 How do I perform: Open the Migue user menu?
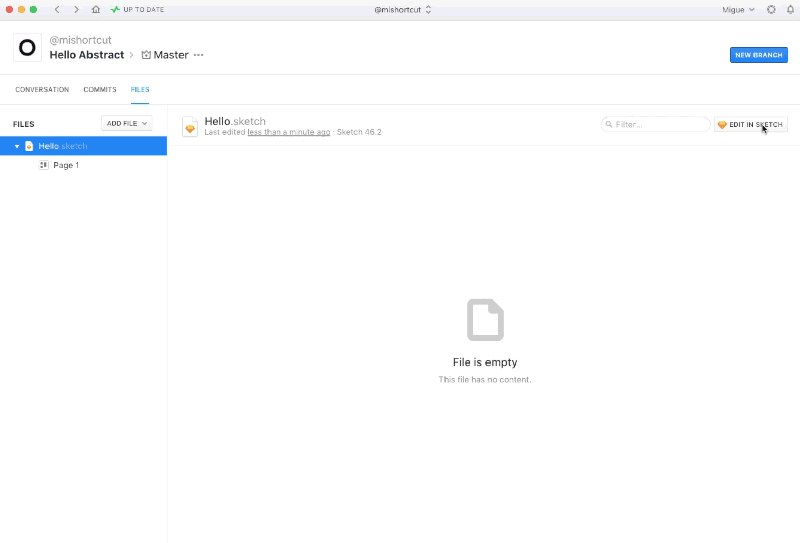tap(738, 9)
